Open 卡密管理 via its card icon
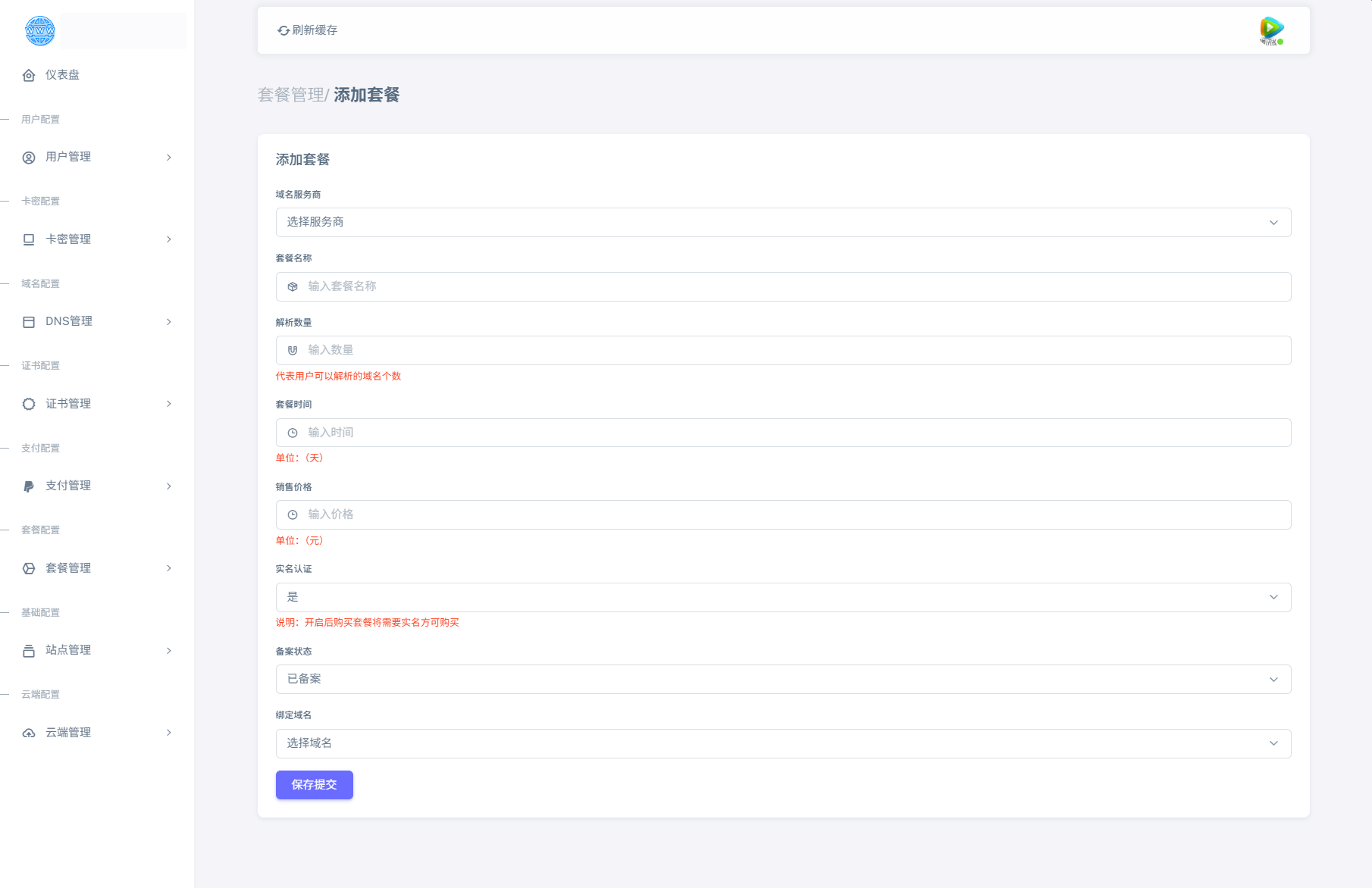This screenshot has width=1372, height=888. 29,239
